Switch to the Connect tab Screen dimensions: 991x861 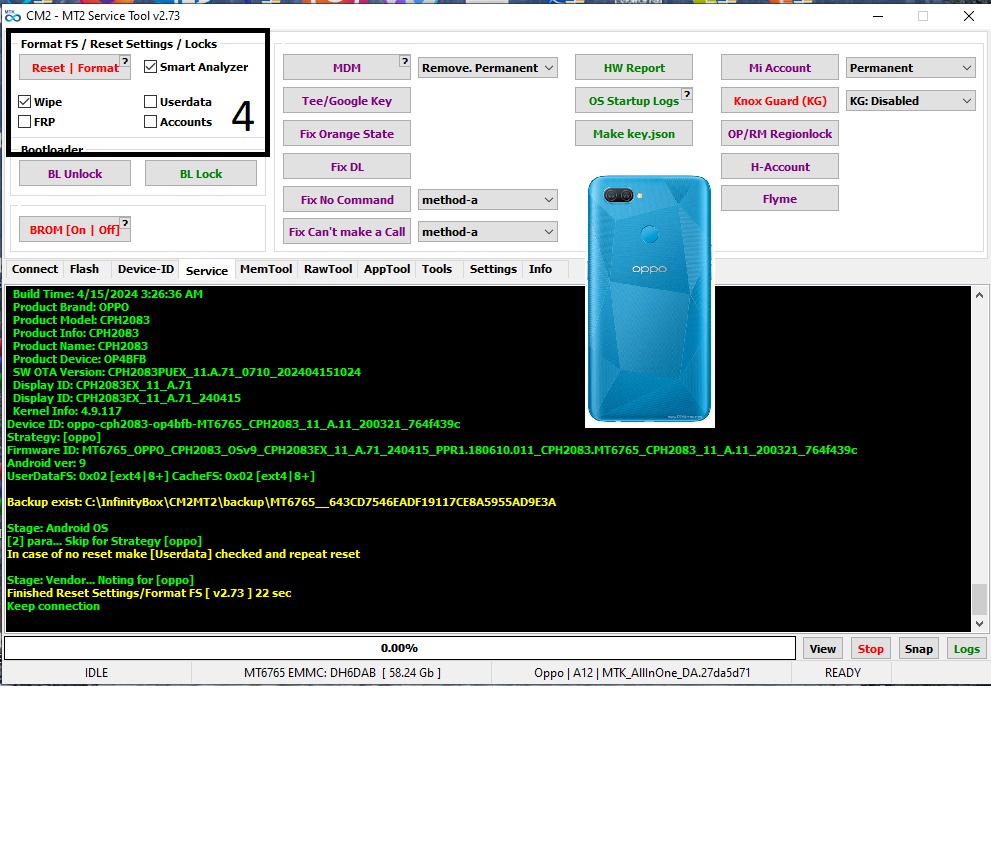point(35,269)
